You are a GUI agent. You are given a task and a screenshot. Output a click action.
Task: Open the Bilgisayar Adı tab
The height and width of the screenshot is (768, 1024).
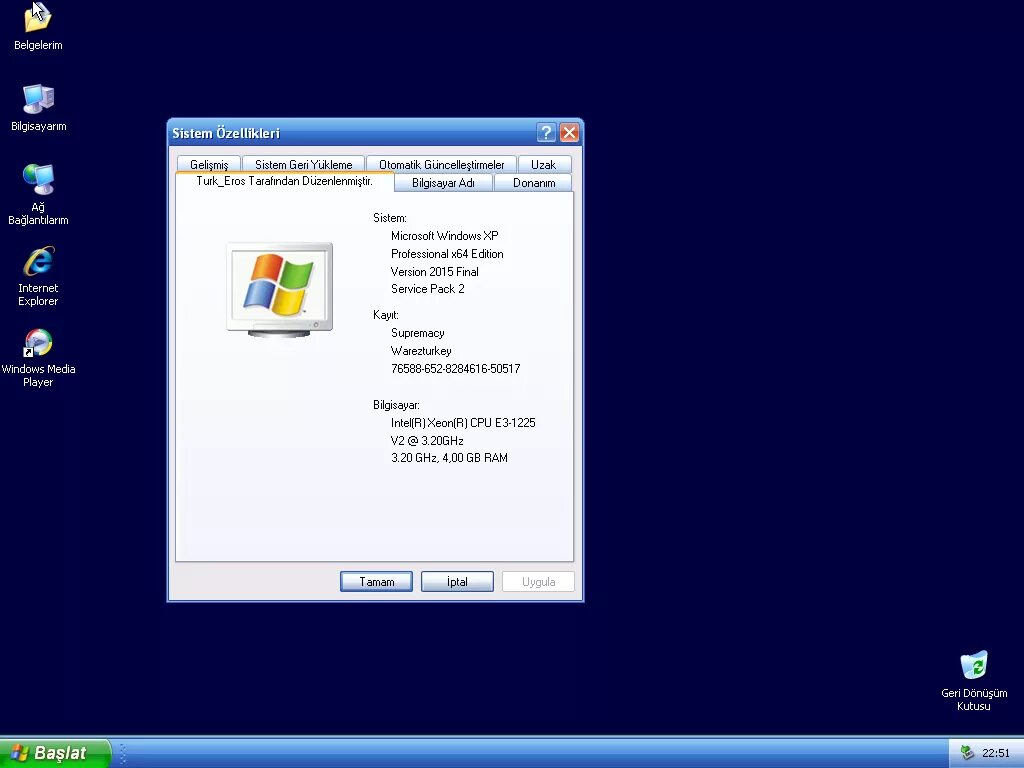[x=443, y=183]
